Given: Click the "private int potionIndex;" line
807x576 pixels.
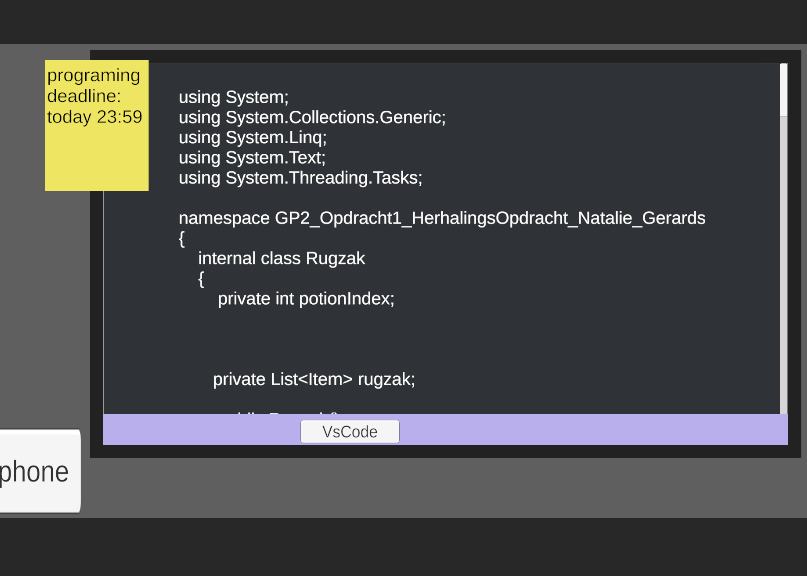Looking at the screenshot, I should (x=306, y=298).
